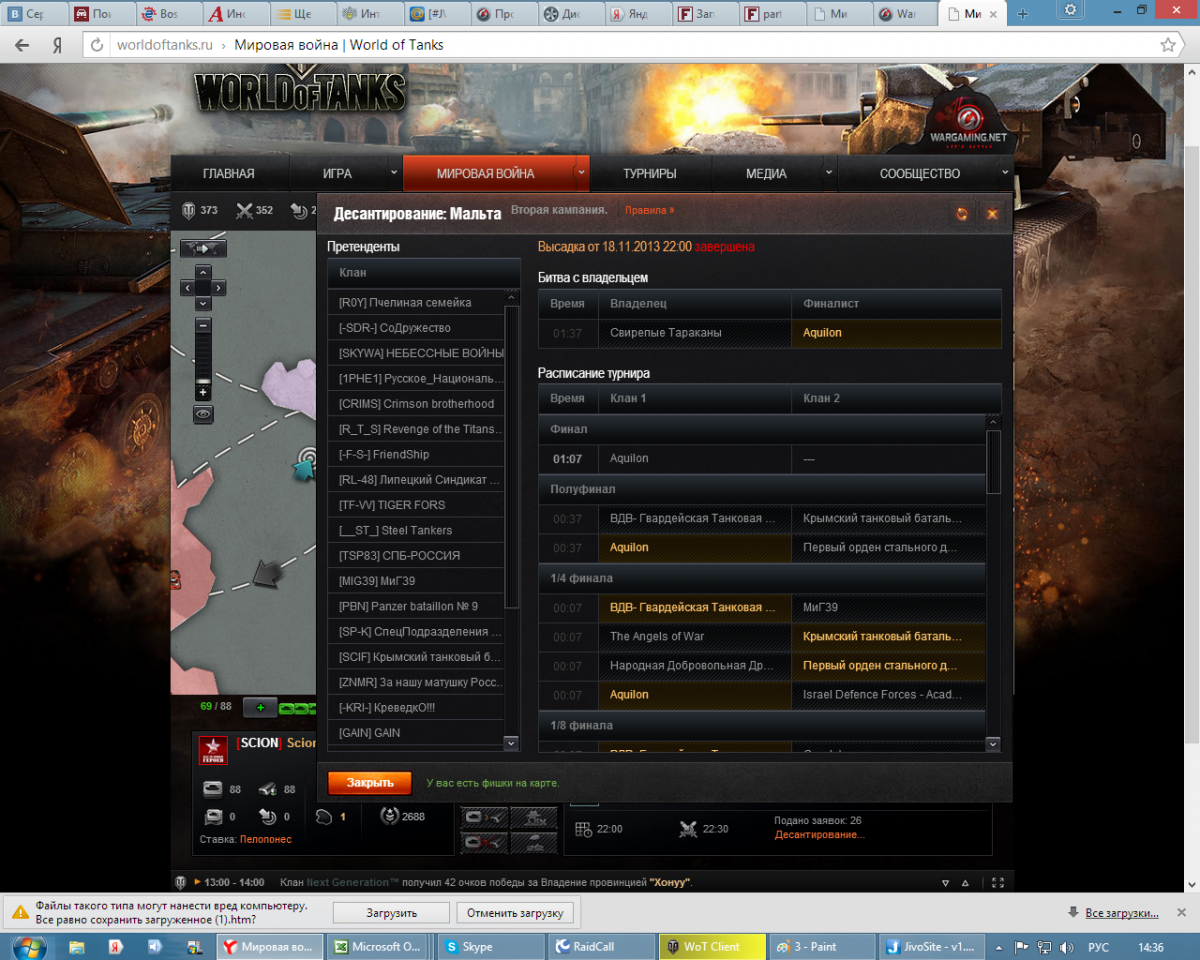Expand the МИРОВАЯ ВОЙНА dropdown arrow
Viewport: 1200px width, 960px height.
[580, 173]
